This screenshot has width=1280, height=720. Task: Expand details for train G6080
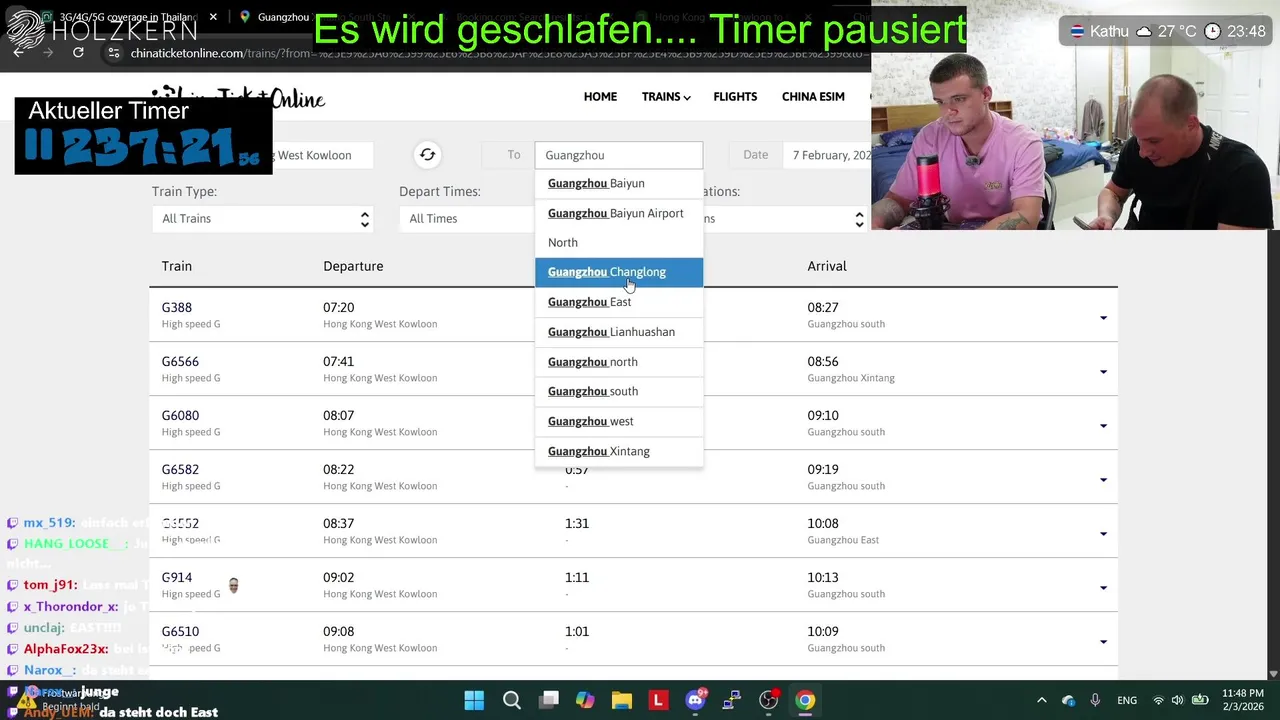click(x=1103, y=426)
